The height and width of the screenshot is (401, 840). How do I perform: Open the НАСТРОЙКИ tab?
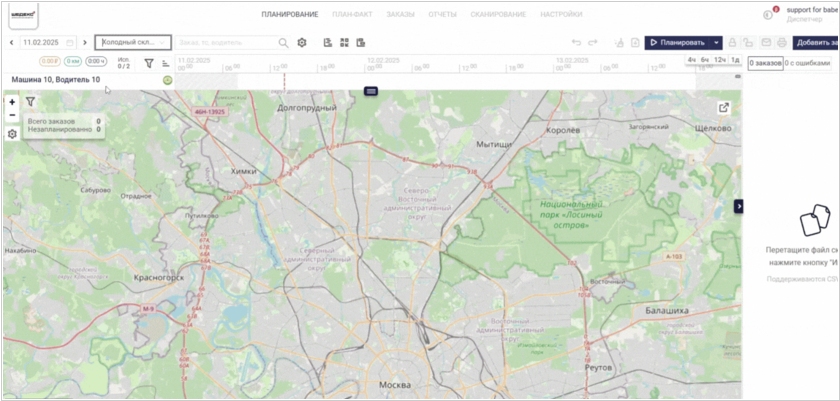[x=561, y=14]
